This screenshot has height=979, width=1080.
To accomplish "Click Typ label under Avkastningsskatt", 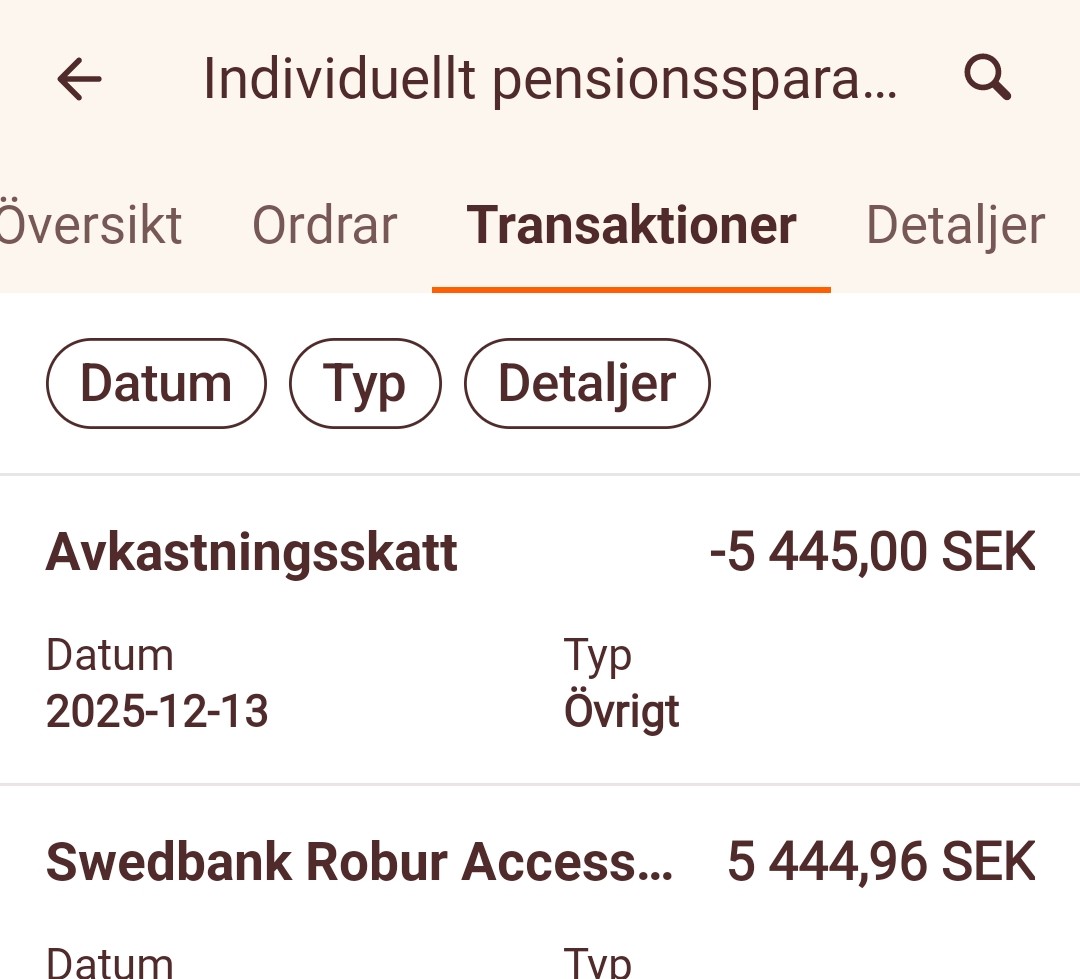I will [x=598, y=656].
